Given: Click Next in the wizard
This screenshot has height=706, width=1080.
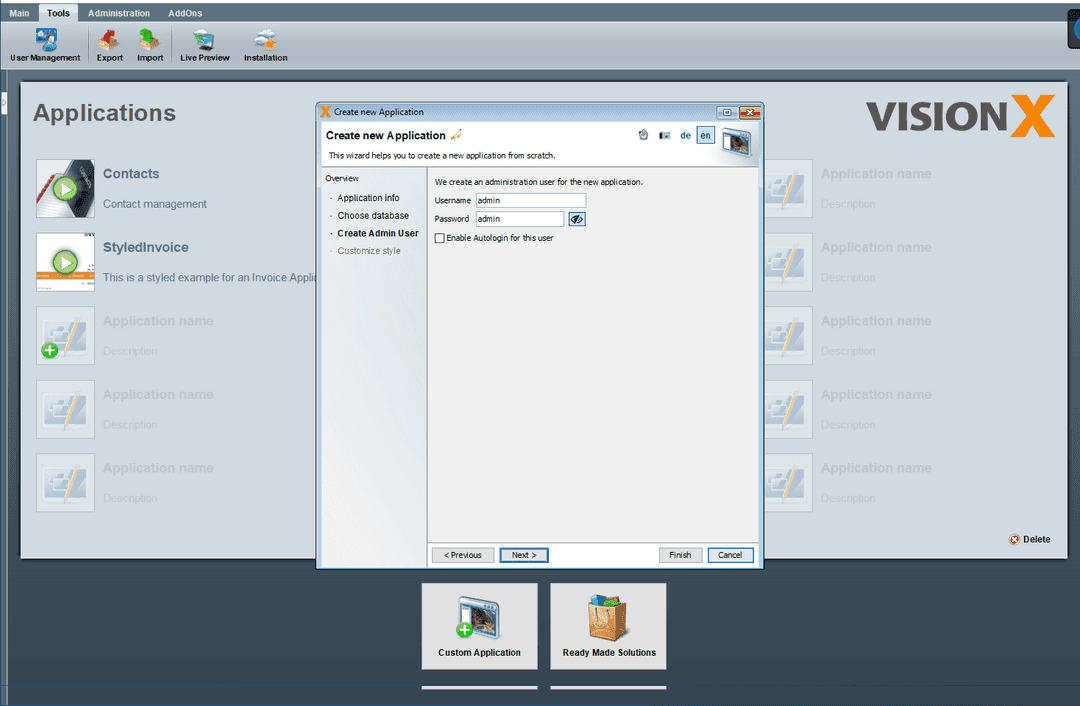Looking at the screenshot, I should point(523,555).
